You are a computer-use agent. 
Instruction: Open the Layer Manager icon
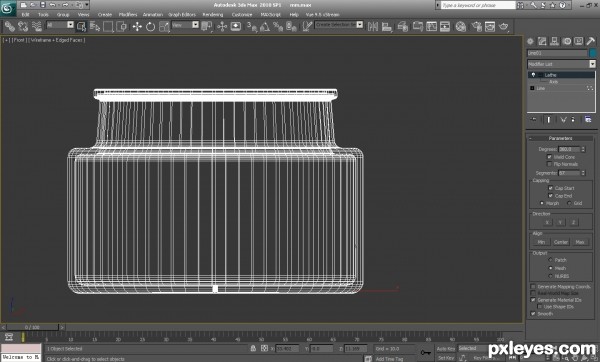point(403,26)
